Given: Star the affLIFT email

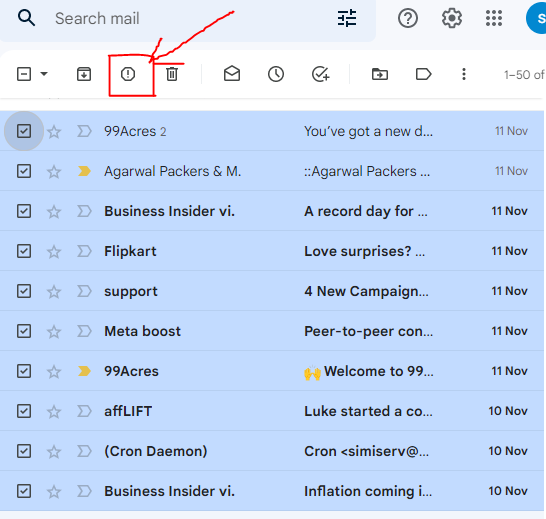Looking at the screenshot, I should (54, 412).
